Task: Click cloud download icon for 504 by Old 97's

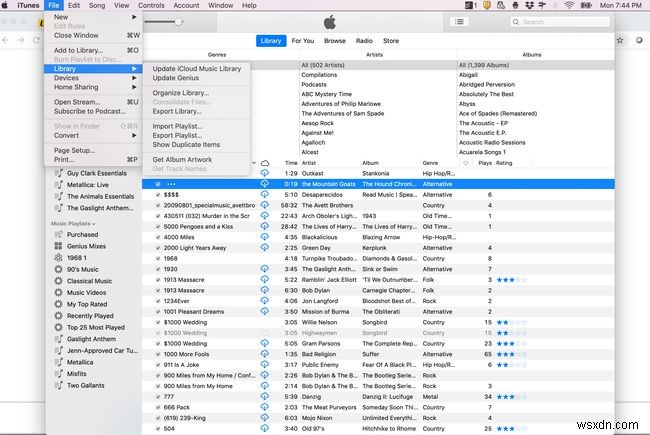Action: (x=264, y=428)
